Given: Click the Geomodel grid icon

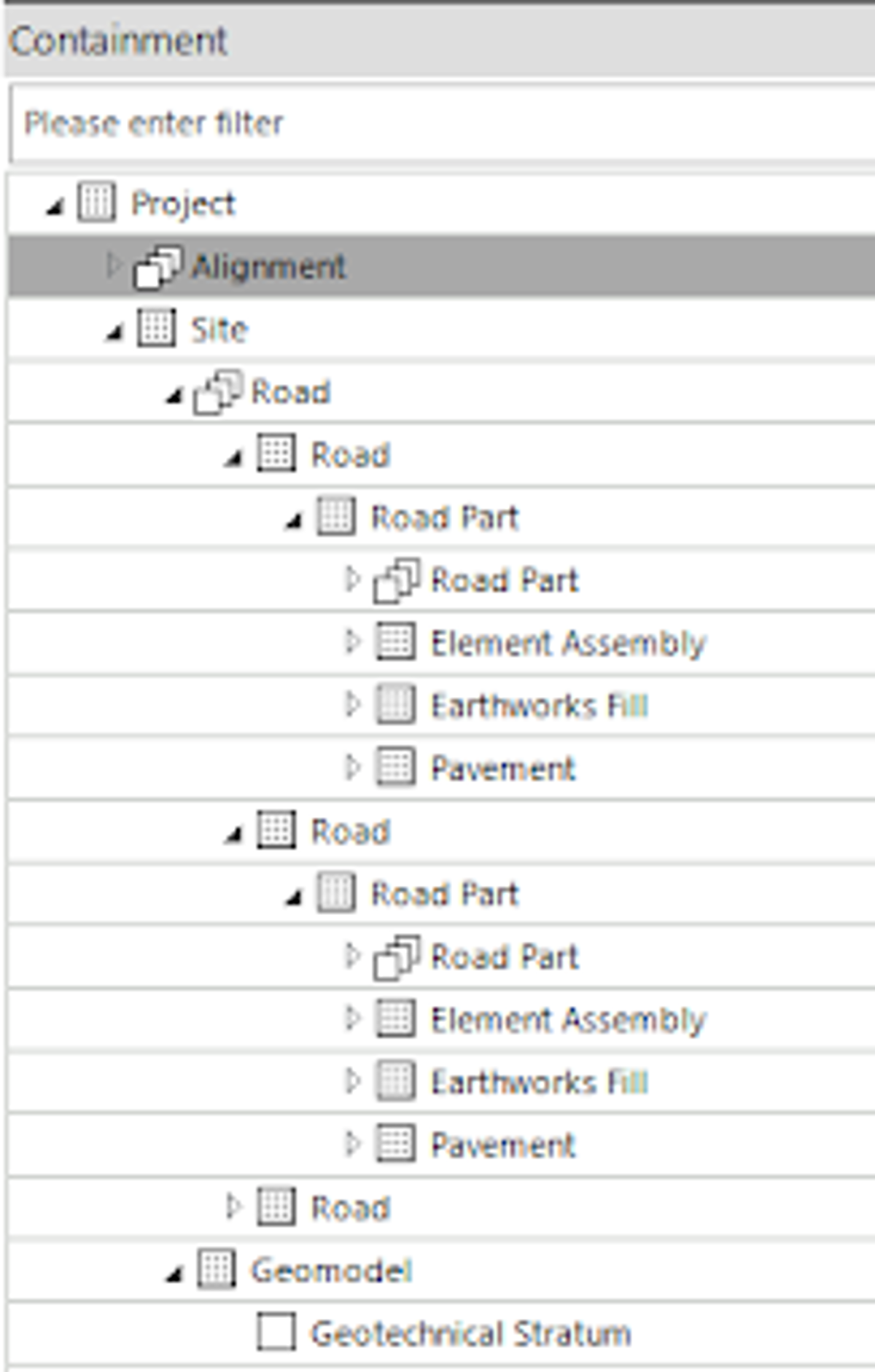Looking at the screenshot, I should tap(216, 1270).
